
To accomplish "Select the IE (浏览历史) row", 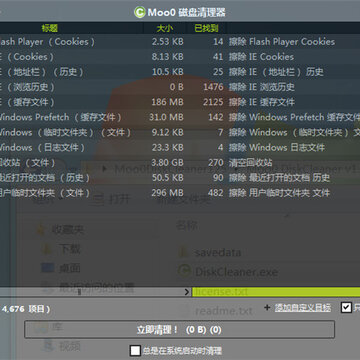I will 180,87.
